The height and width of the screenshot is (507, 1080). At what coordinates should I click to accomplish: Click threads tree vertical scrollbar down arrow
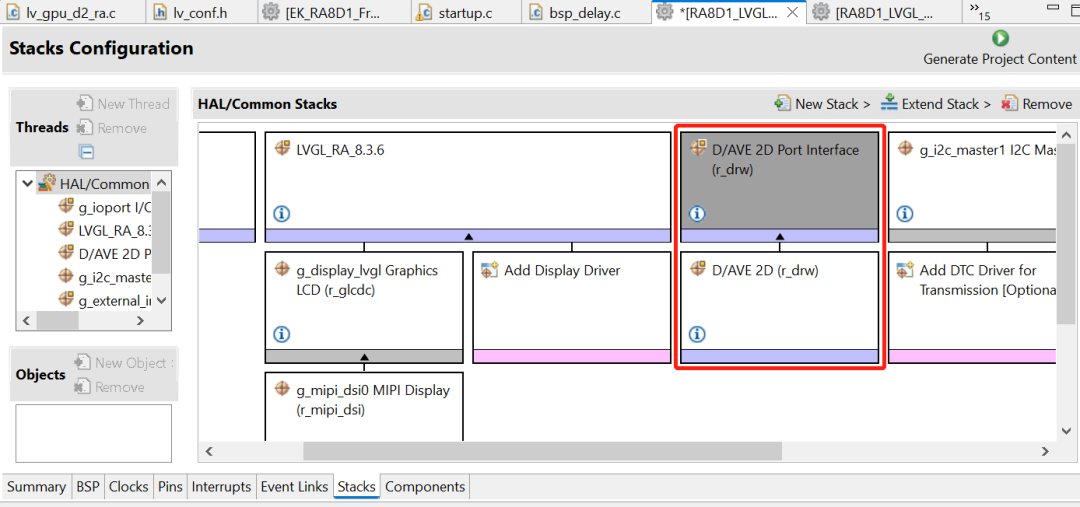(162, 300)
